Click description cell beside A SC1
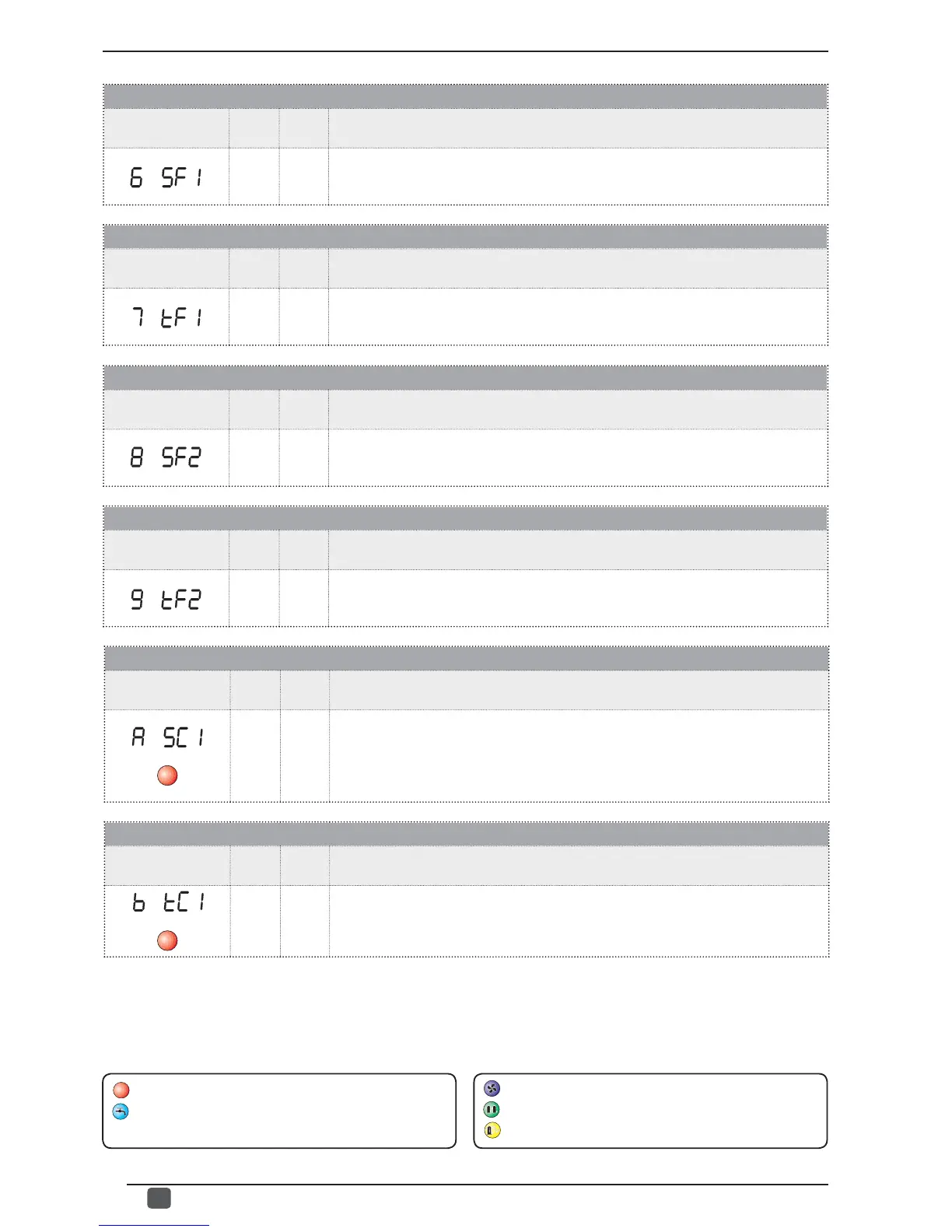This screenshot has width=952, height=1232. click(579, 755)
